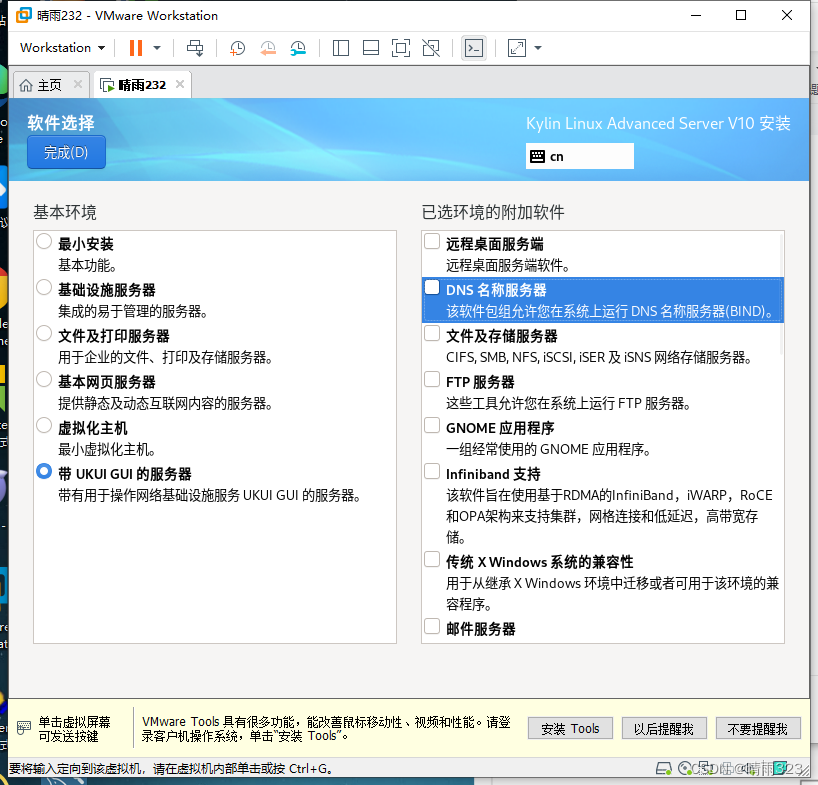This screenshot has width=818, height=785.
Task: Click the VMware Workstation app logo
Action: [23, 15]
